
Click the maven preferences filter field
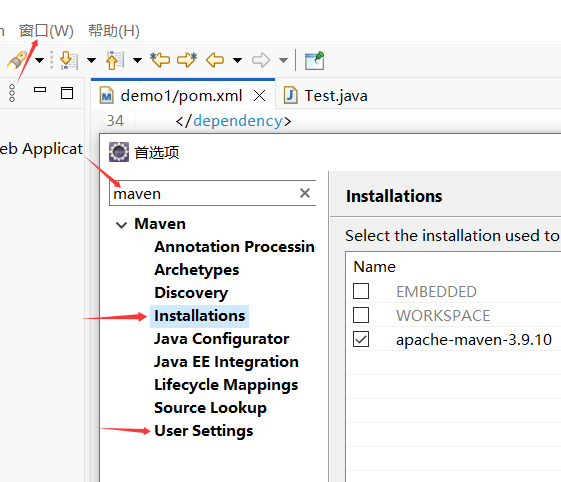click(204, 193)
